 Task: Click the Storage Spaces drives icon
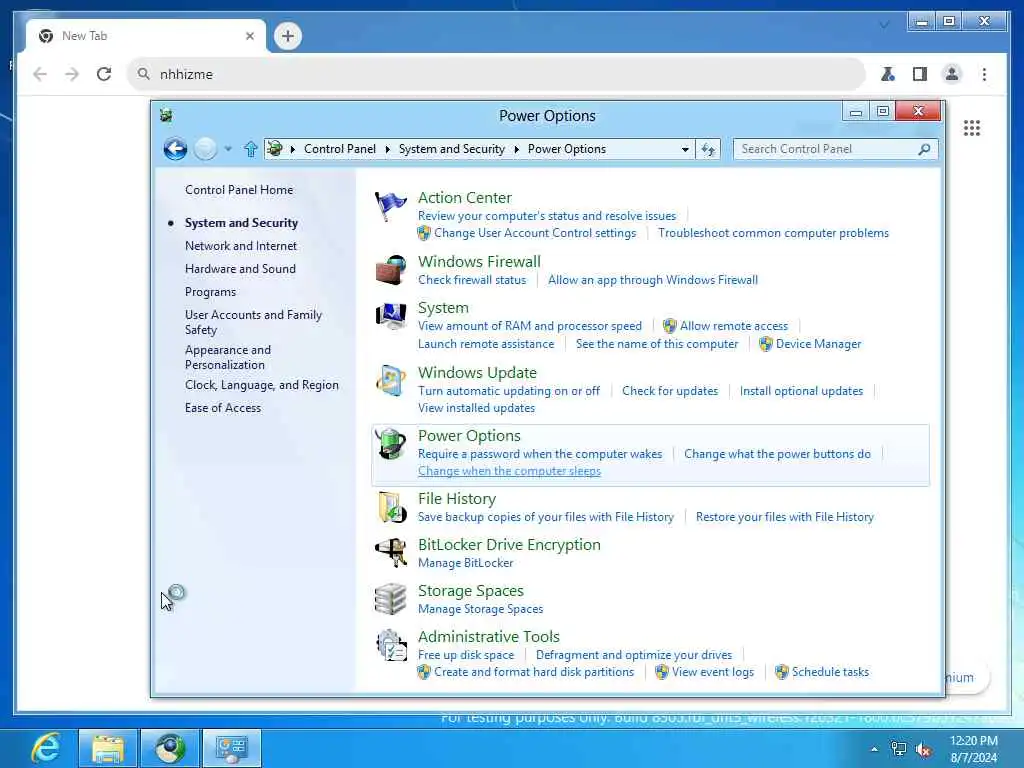(391, 599)
